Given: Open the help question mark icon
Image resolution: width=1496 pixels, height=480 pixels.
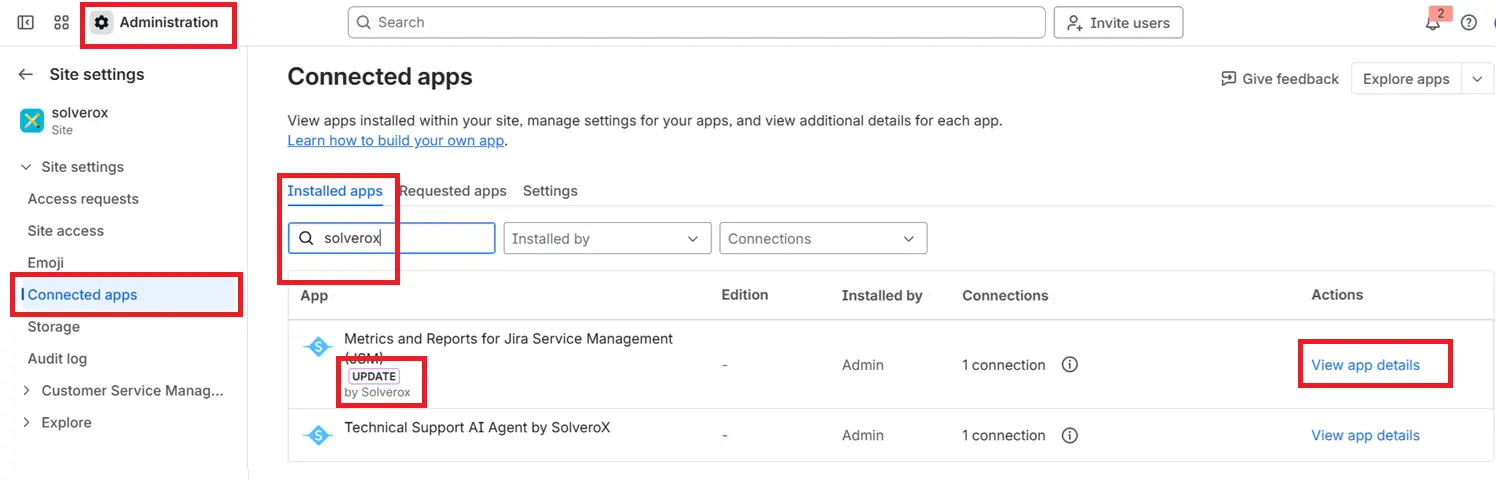Looking at the screenshot, I should pos(1469,23).
